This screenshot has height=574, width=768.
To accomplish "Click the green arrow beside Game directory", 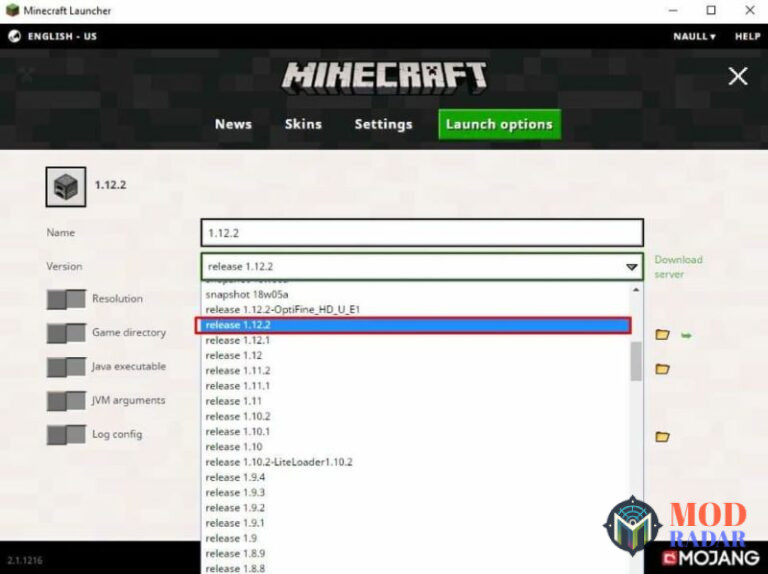I will [686, 335].
